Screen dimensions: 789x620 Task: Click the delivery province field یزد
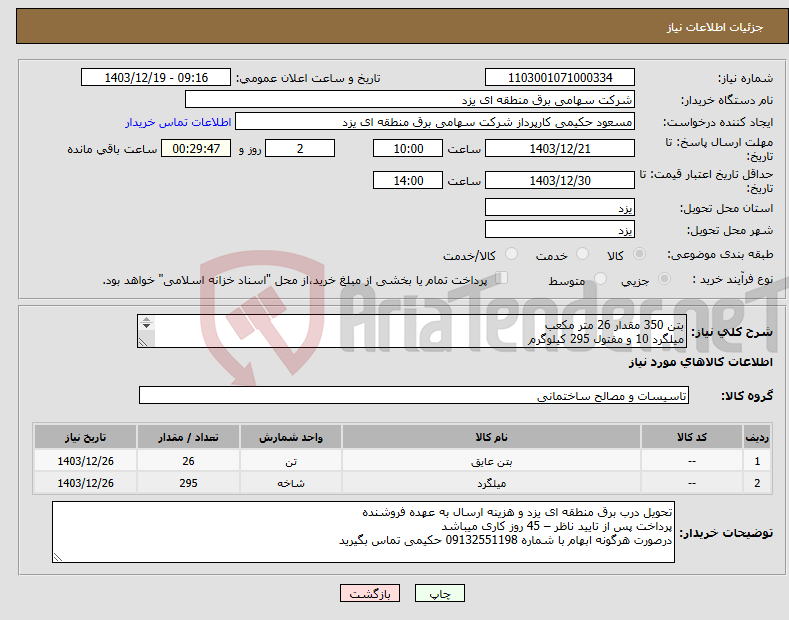click(560, 207)
